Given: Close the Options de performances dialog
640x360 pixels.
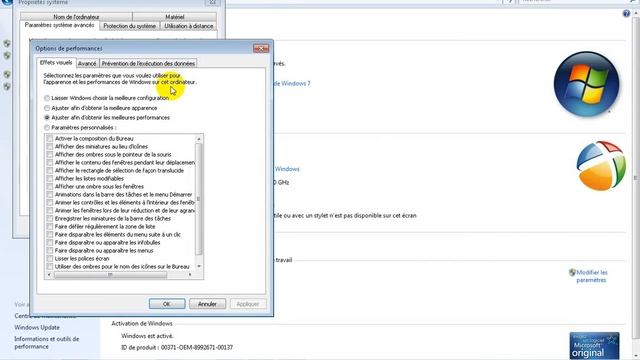Looking at the screenshot, I should point(261,48).
